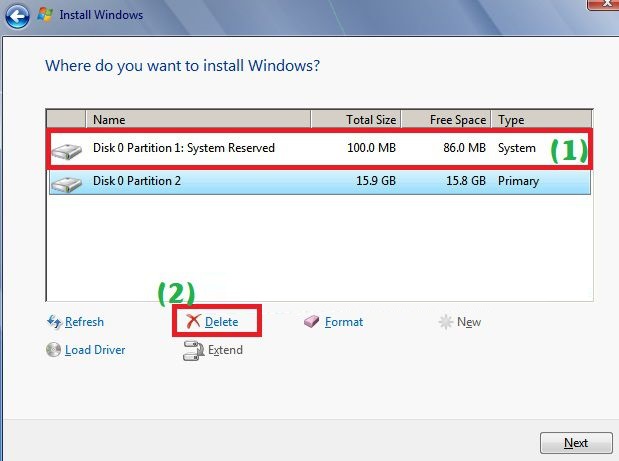Delete the selected partition
This screenshot has height=461, width=619.
(x=221, y=322)
